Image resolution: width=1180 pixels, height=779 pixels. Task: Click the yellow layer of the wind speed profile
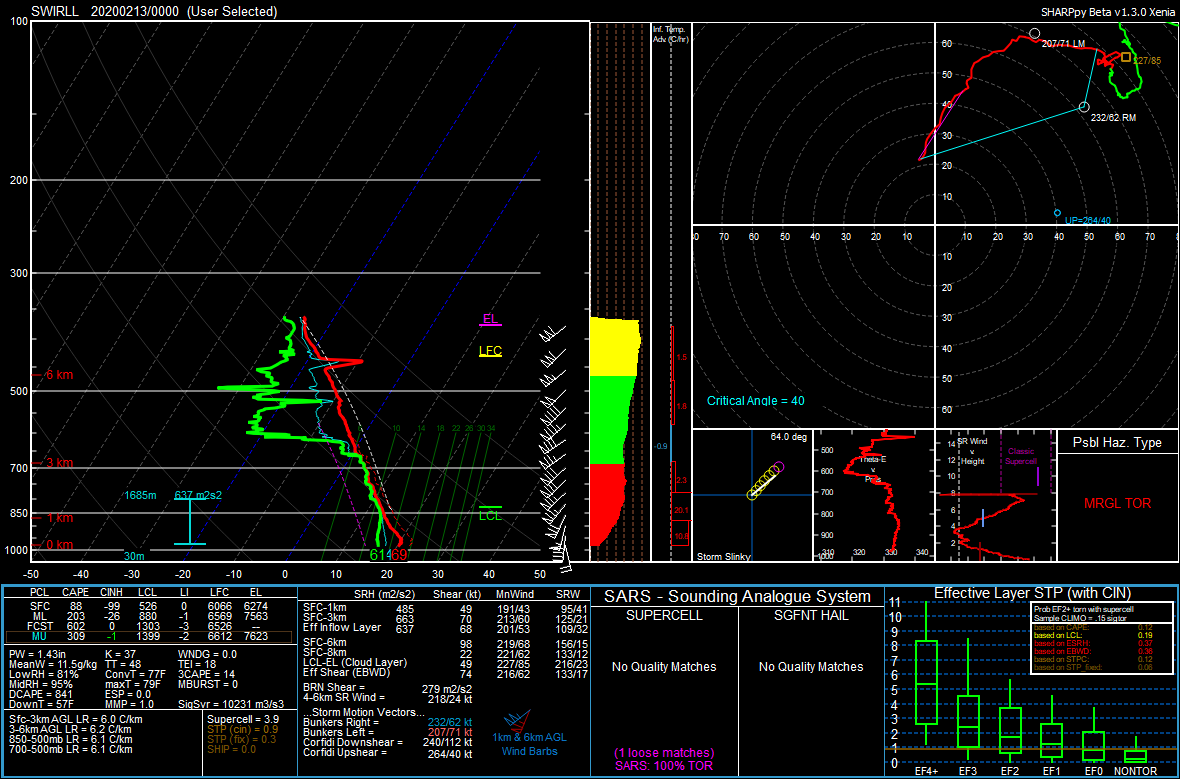coord(614,347)
